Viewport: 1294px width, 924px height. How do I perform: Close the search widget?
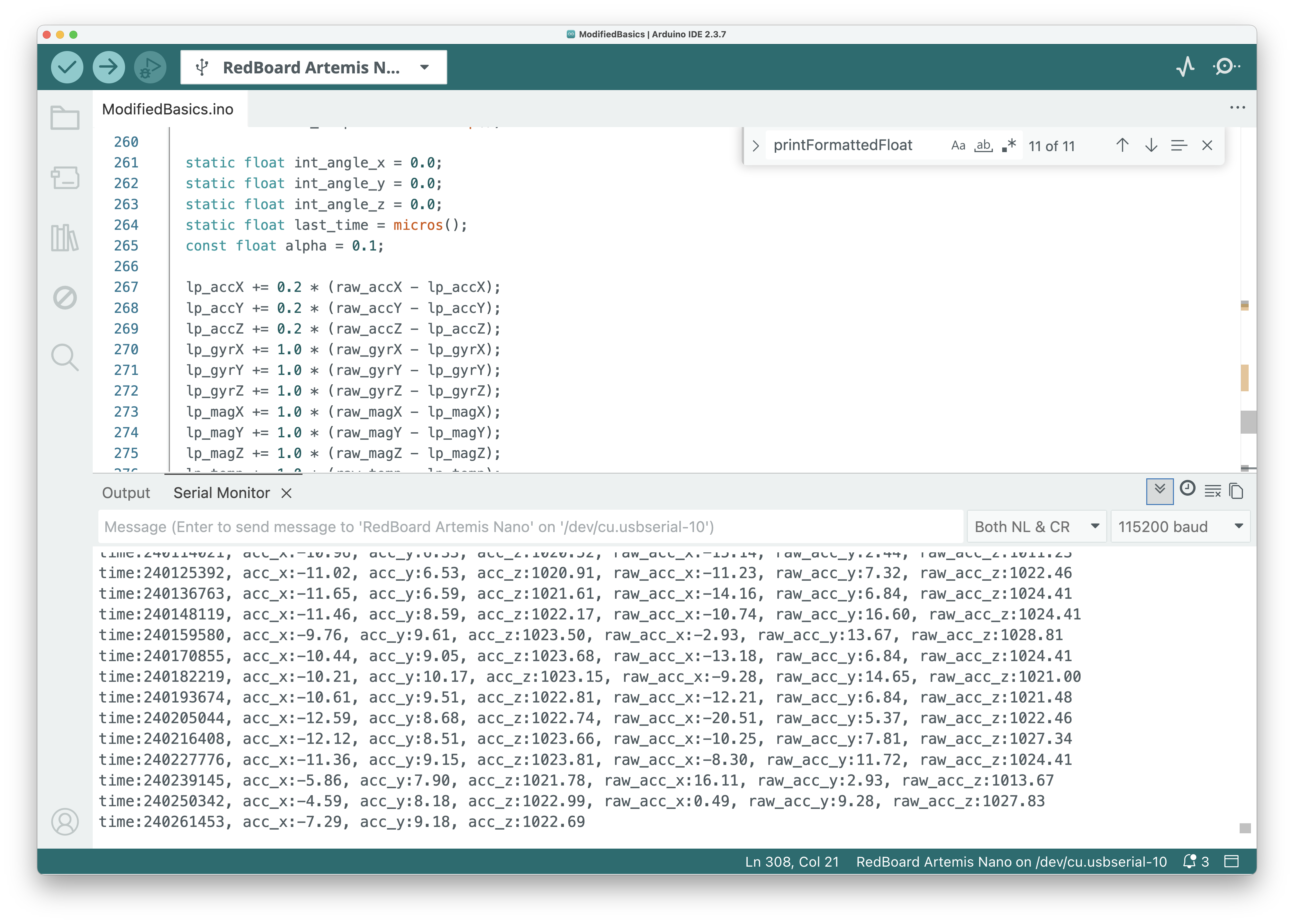tap(1206, 146)
